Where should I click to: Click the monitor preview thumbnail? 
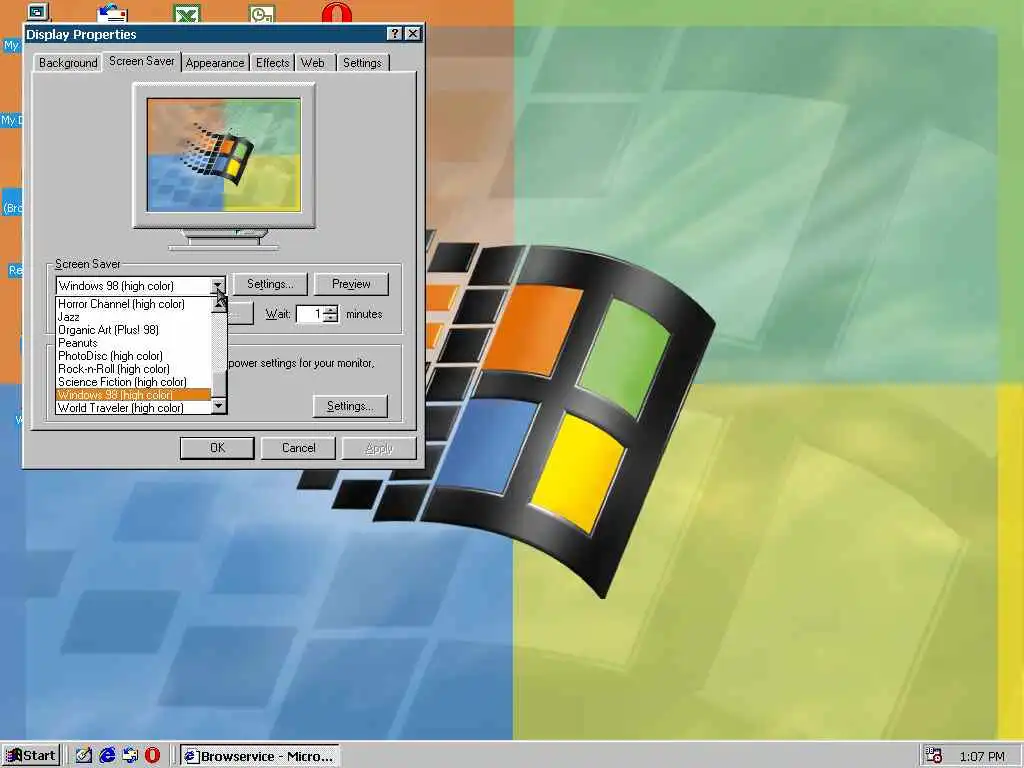tap(224, 155)
